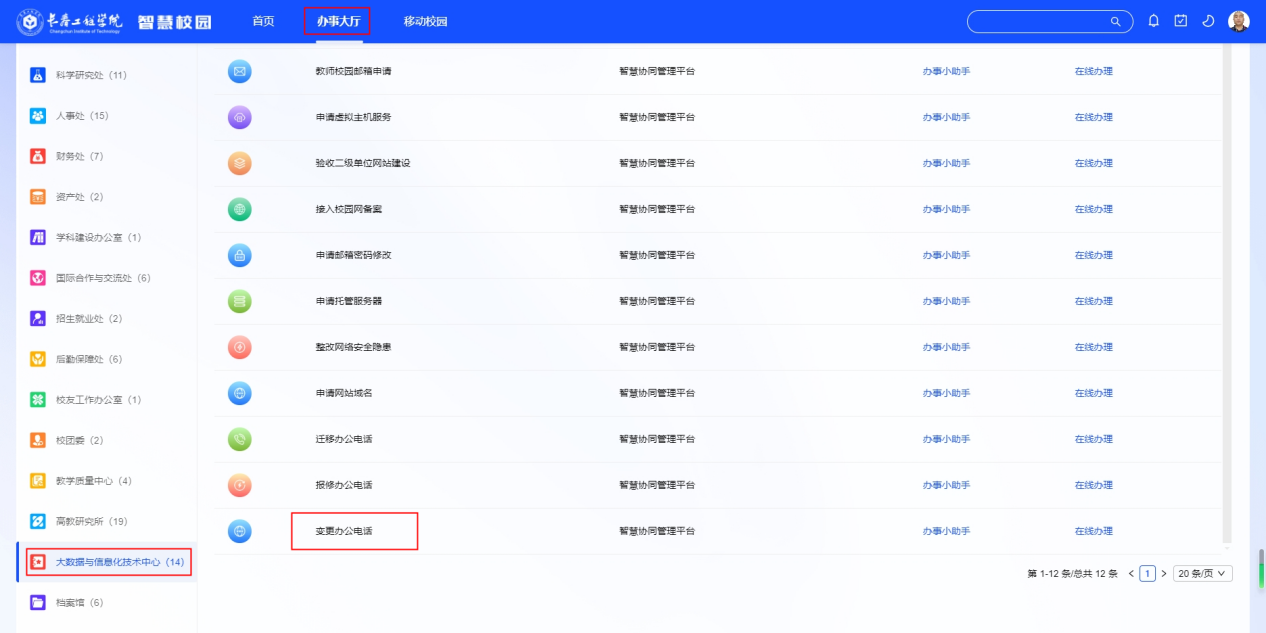Screen dimensions: 1266x633
Task: Click the 财务处 sidebar icon
Action: pyautogui.click(x=38, y=156)
